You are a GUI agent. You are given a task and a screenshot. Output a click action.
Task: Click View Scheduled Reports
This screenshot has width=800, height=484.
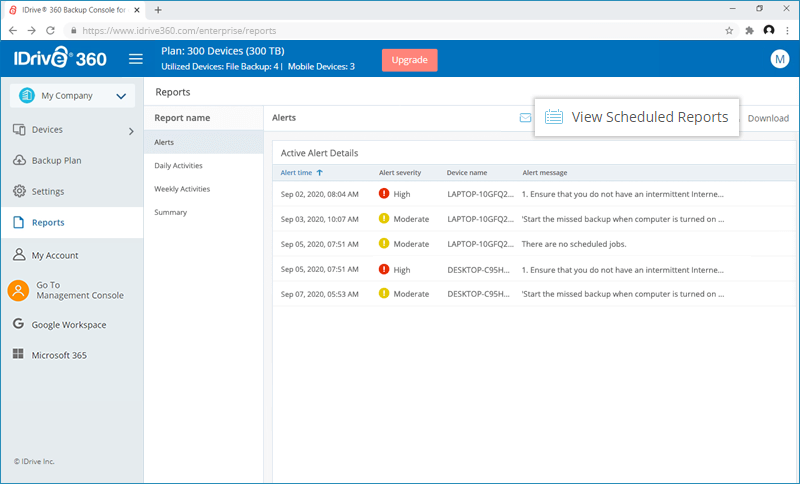click(637, 117)
